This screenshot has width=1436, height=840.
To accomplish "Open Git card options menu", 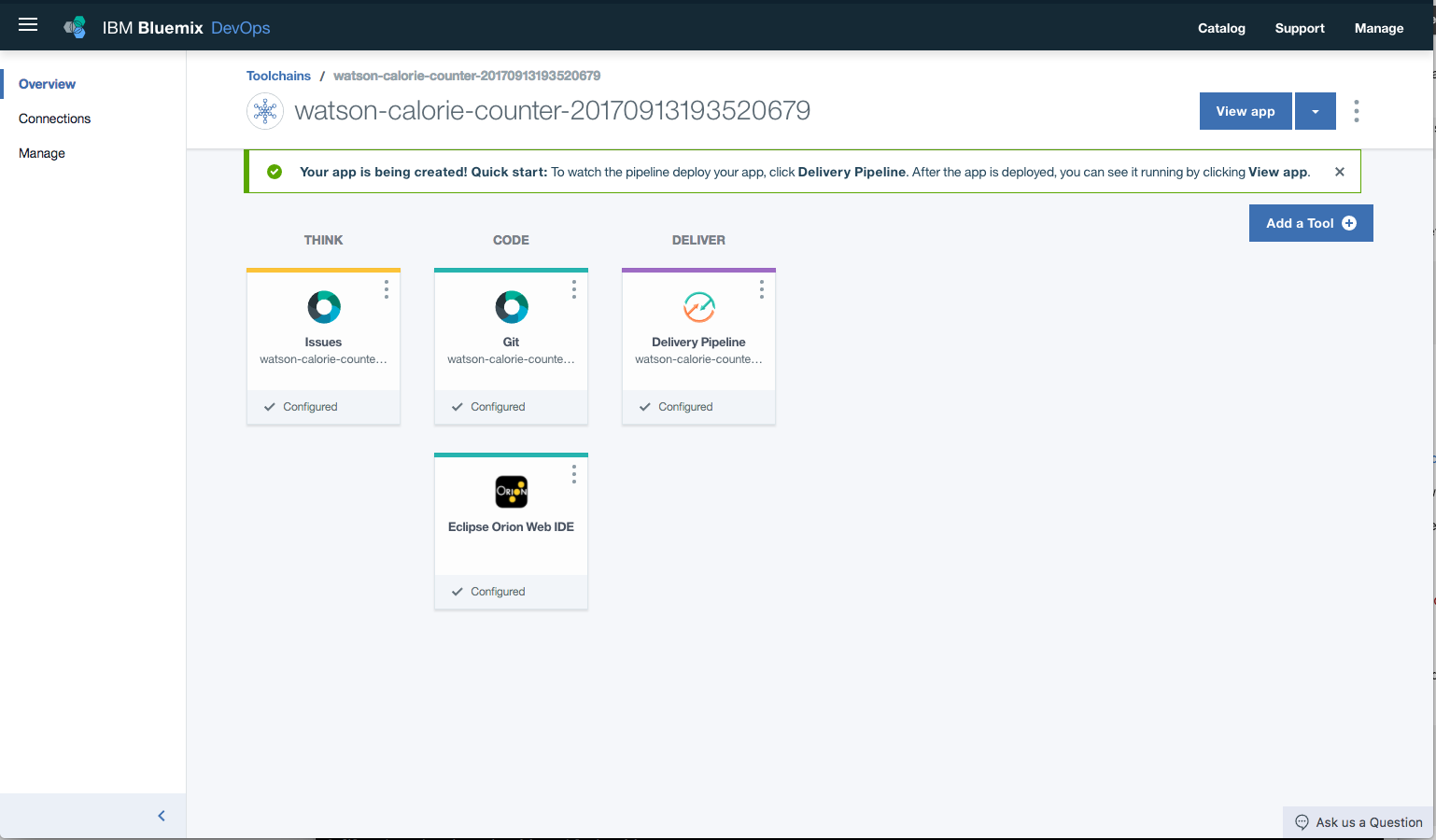I will point(574,289).
